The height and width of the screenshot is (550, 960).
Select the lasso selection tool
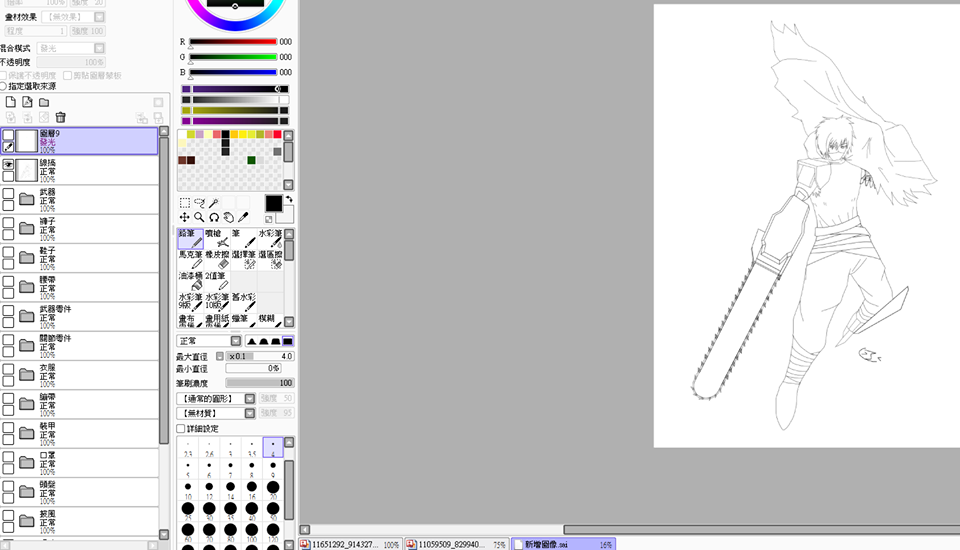pyautogui.click(x=199, y=203)
